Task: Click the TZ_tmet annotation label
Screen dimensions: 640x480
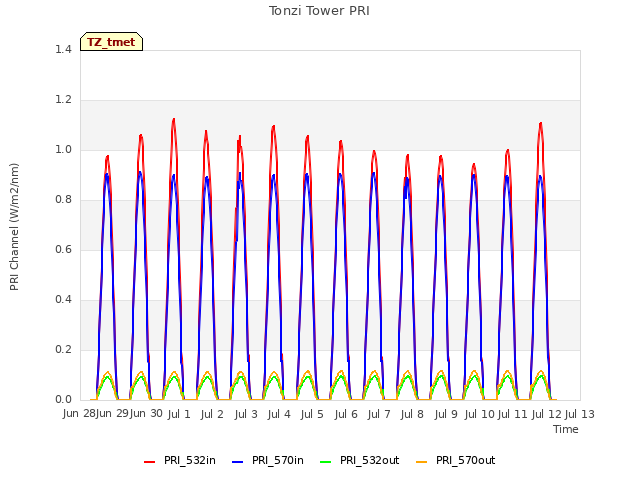Action: pyautogui.click(x=111, y=42)
